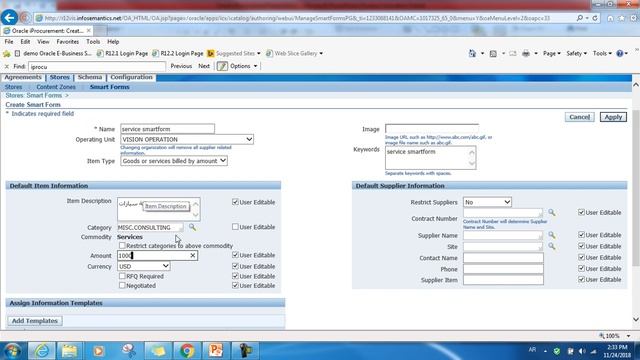Image resolution: width=640 pixels, height=360 pixels.
Task: Open the Item Type dropdown
Action: [x=174, y=161]
